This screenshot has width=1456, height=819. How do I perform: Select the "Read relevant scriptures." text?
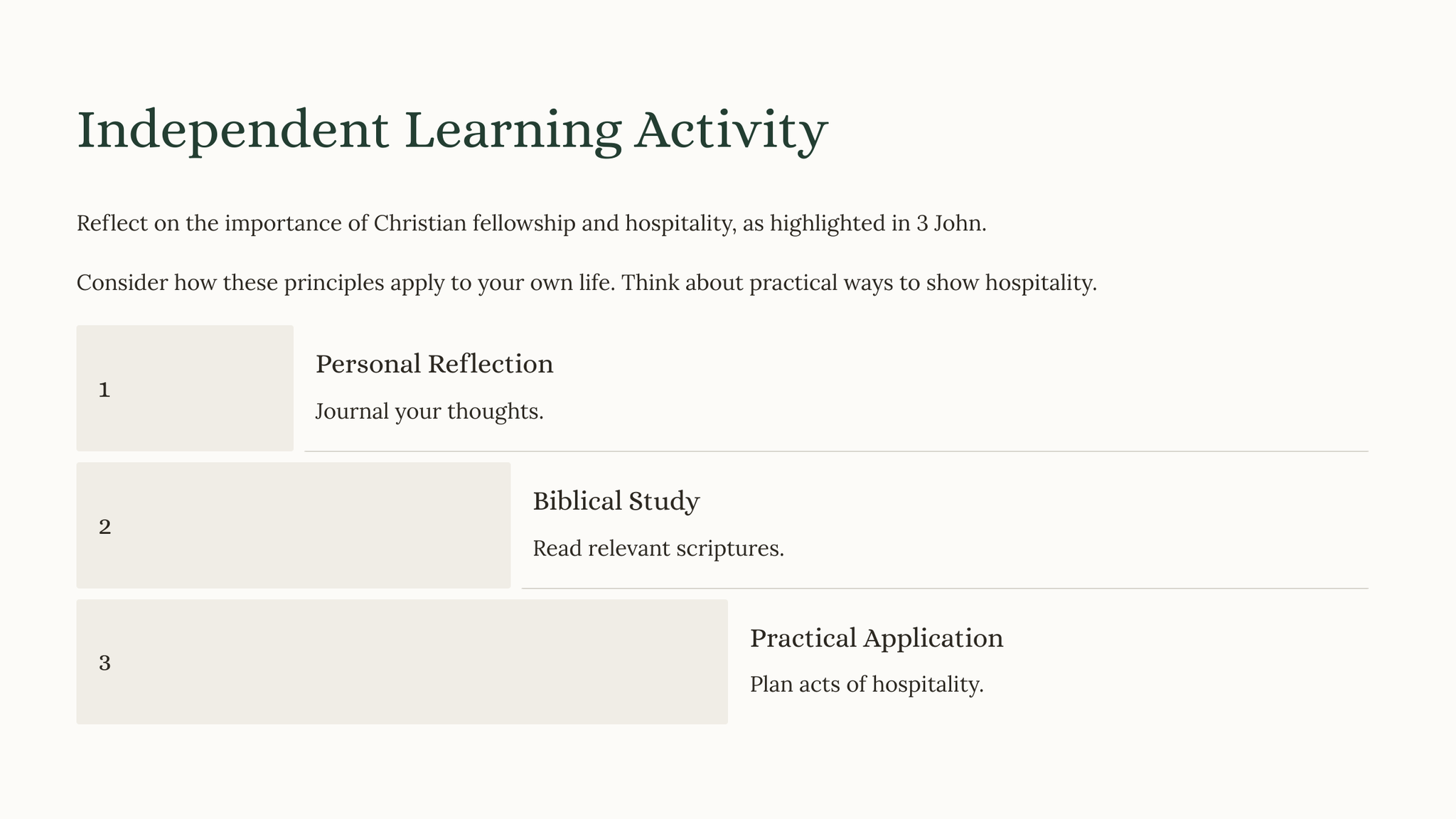tap(658, 549)
